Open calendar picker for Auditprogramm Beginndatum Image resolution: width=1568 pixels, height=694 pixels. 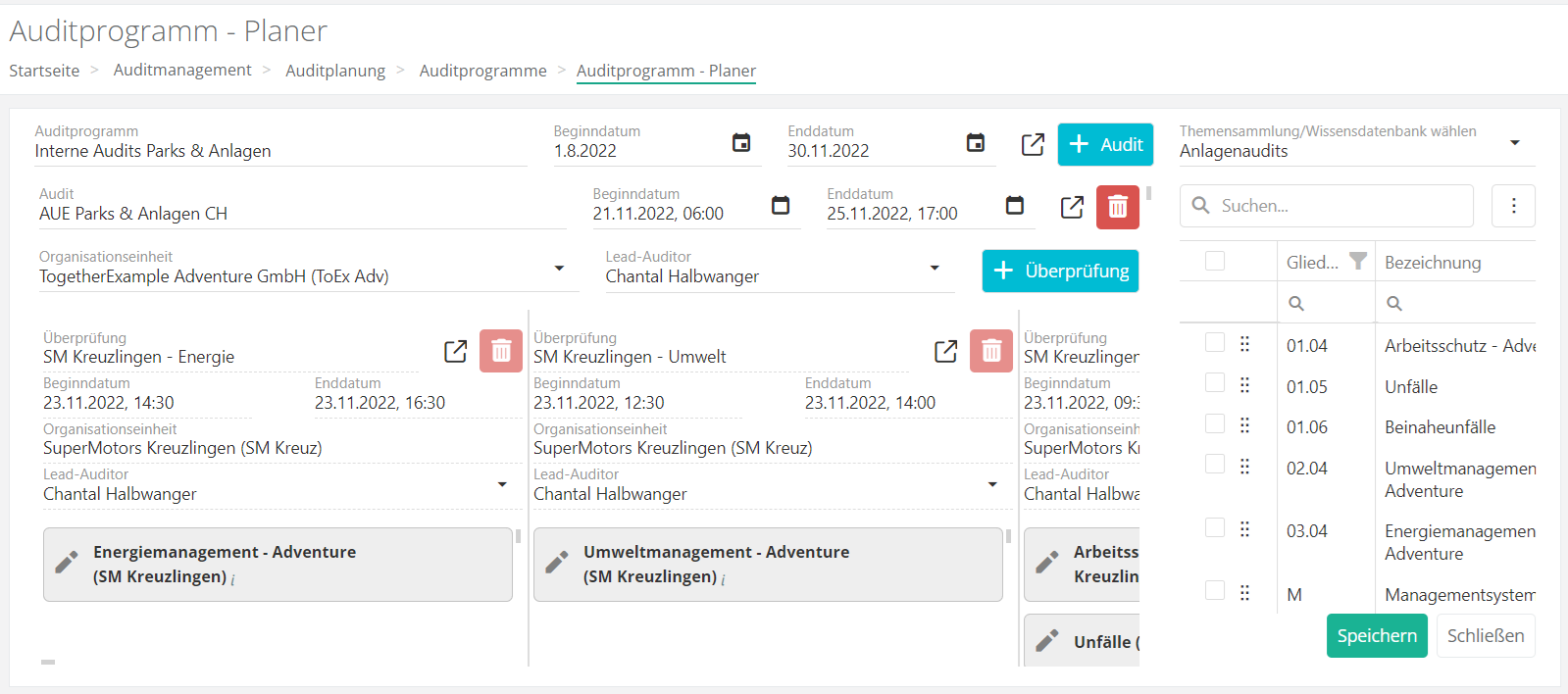741,143
